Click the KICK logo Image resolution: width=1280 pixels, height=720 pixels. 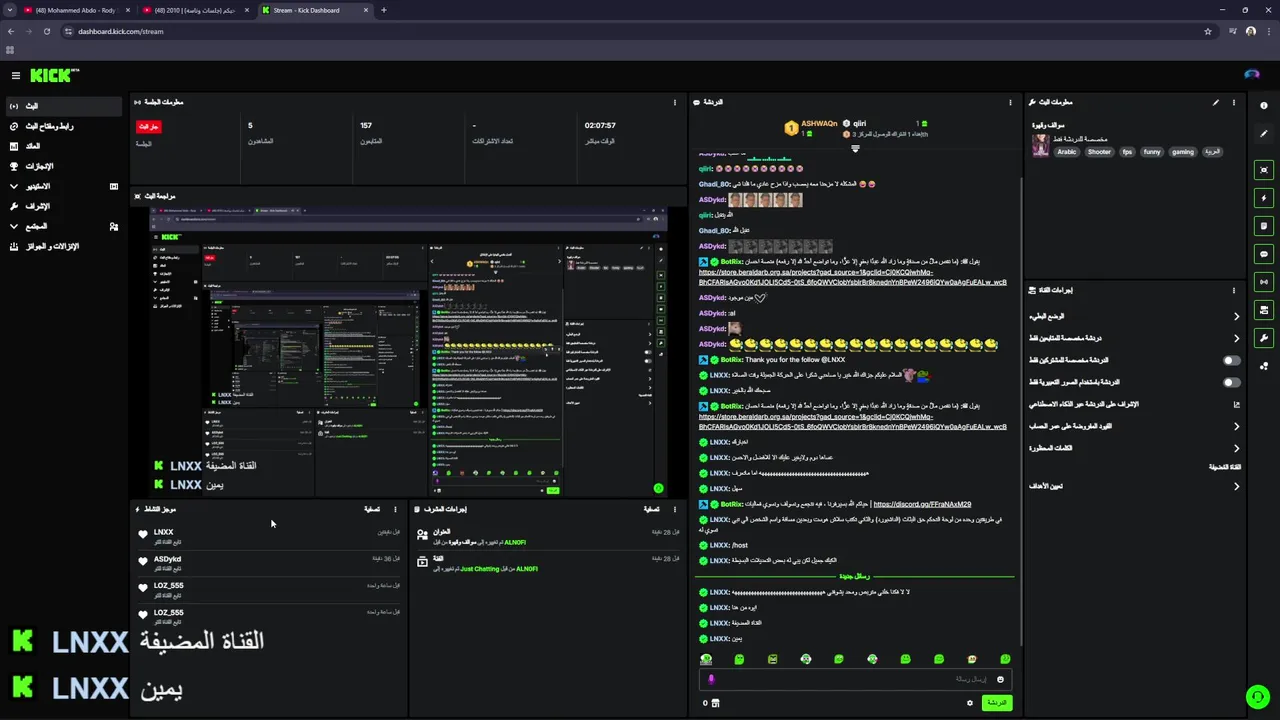pyautogui.click(x=54, y=75)
